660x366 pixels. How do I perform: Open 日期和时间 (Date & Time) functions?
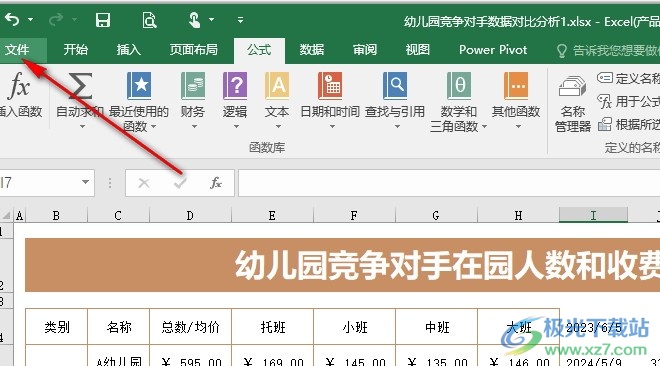pos(330,100)
